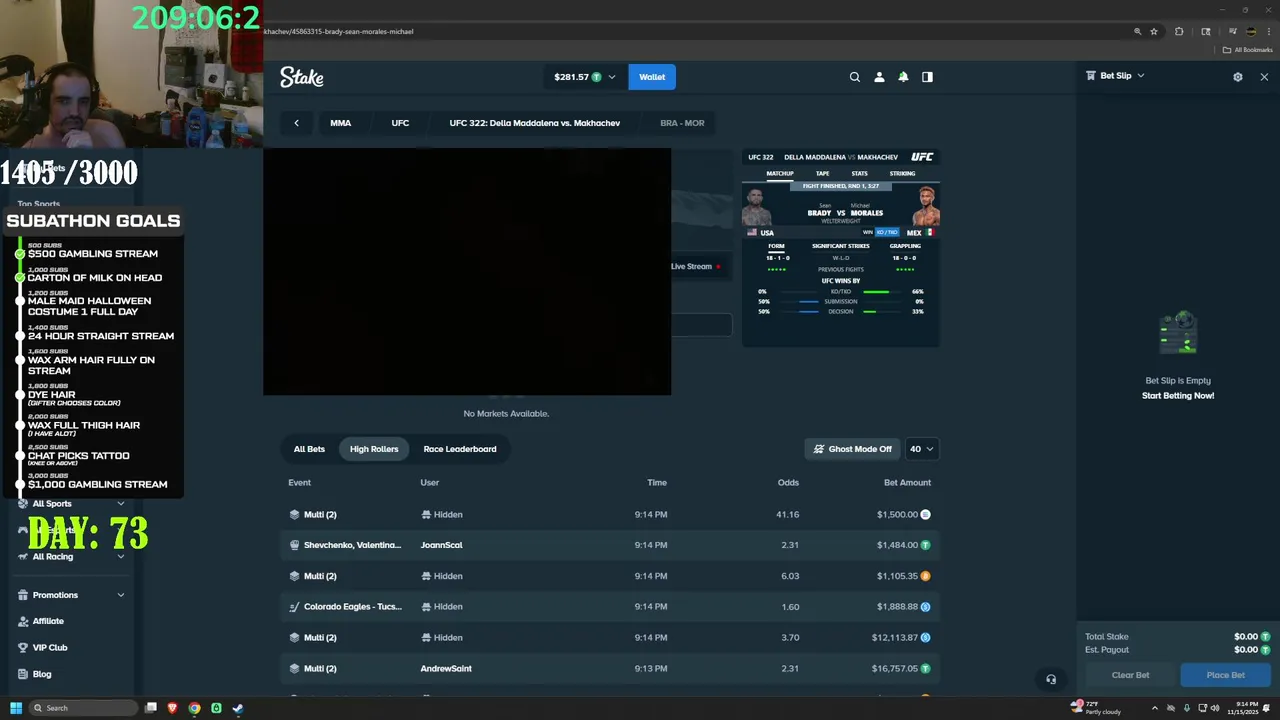Bookmark this page with the star icon
Image resolution: width=1280 pixels, height=720 pixels.
(1154, 31)
